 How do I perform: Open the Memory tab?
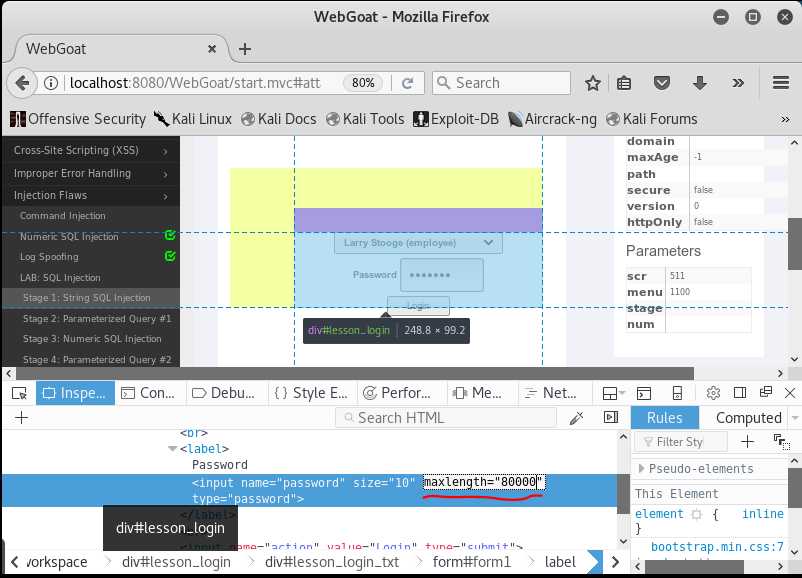[x=478, y=393]
